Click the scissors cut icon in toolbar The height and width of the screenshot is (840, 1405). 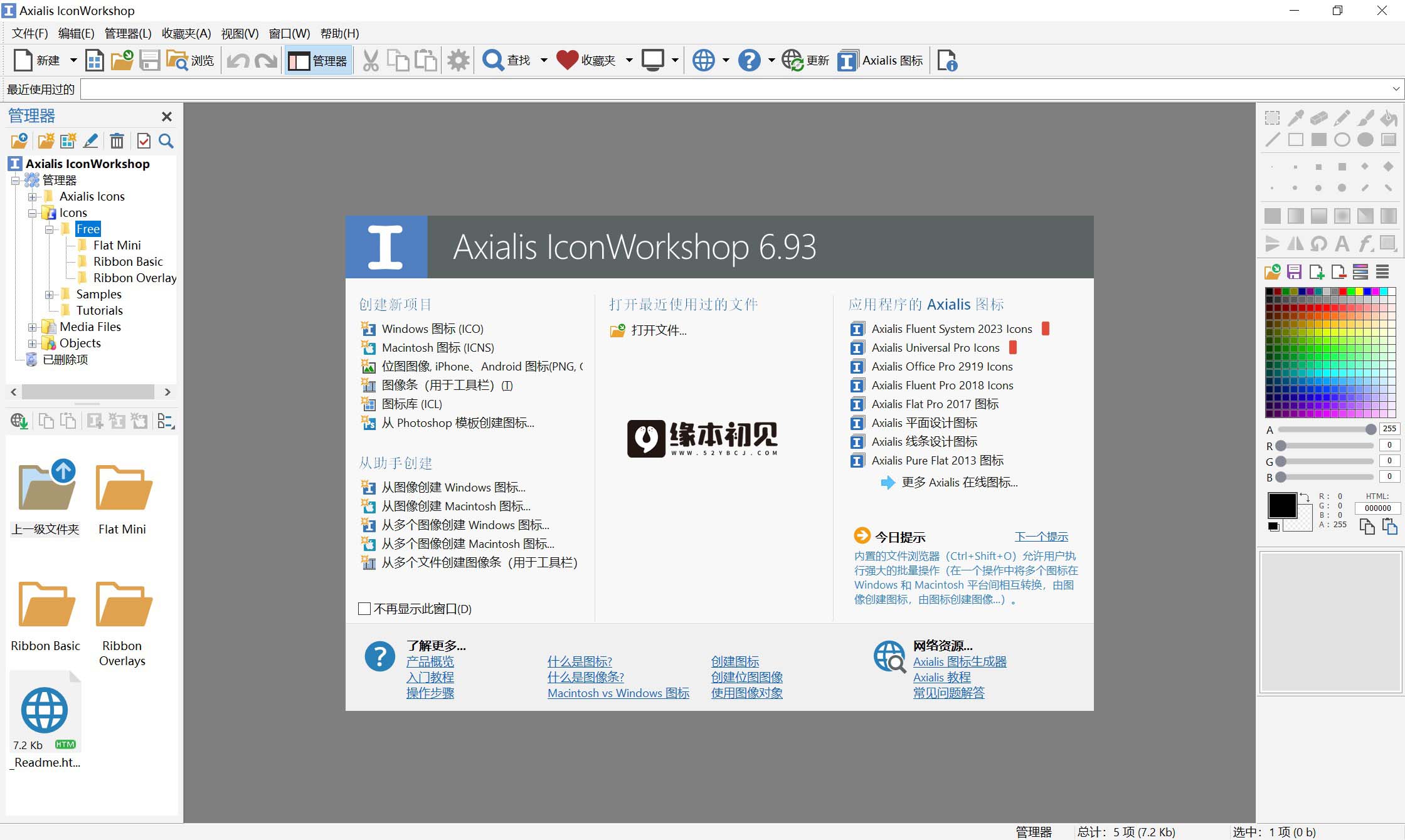[371, 60]
